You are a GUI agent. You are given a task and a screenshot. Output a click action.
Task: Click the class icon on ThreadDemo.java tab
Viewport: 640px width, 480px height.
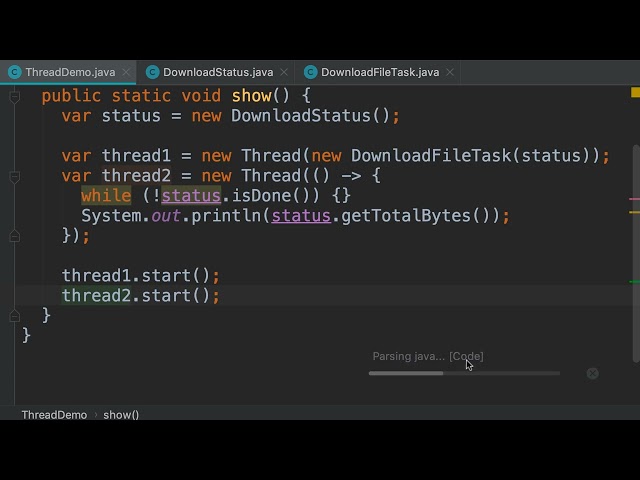pyautogui.click(x=15, y=72)
